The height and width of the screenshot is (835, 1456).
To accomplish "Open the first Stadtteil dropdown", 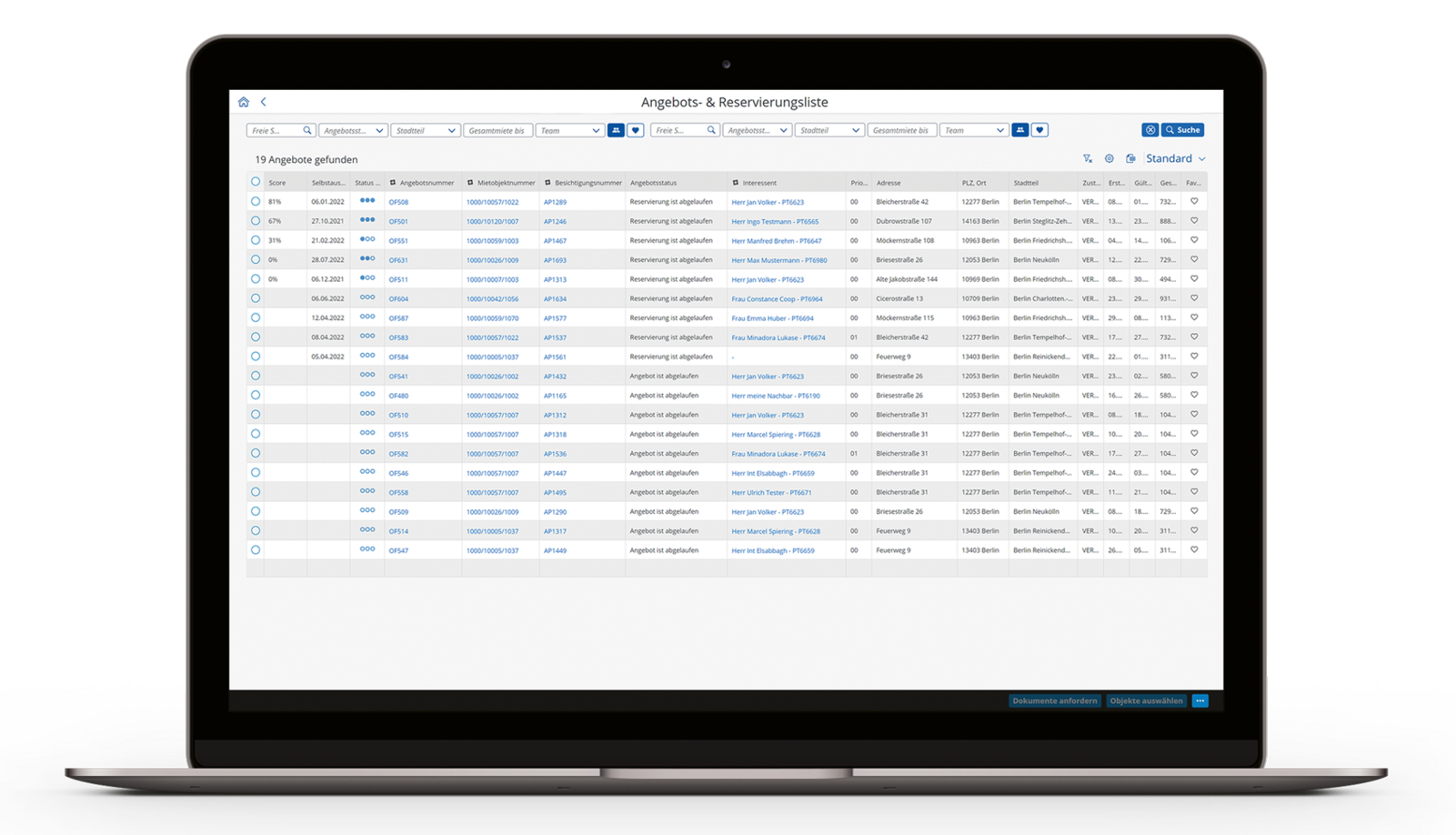I will pyautogui.click(x=425, y=131).
